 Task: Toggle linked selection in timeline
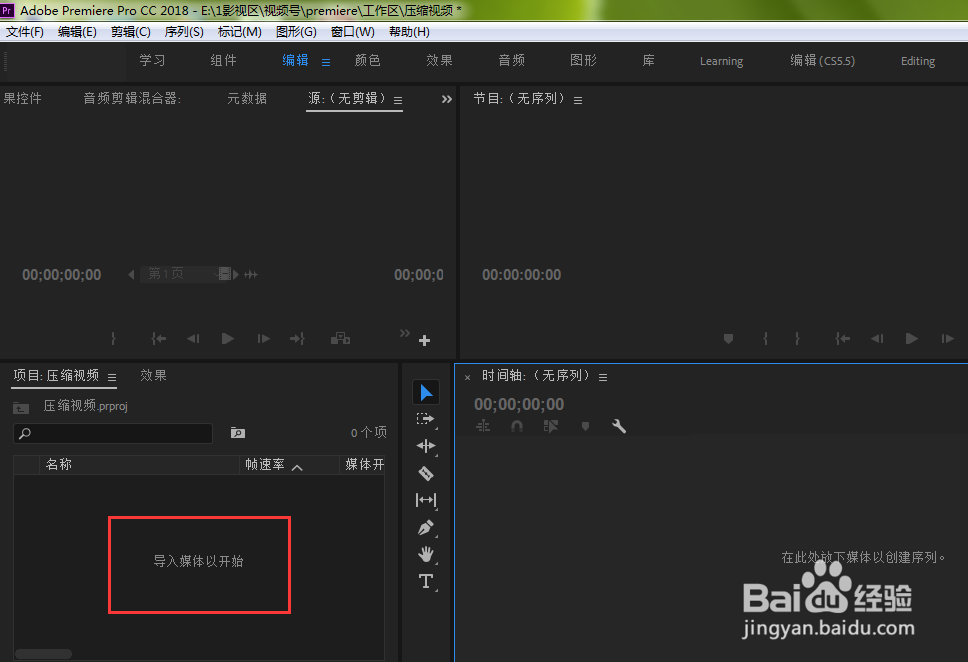(551, 426)
